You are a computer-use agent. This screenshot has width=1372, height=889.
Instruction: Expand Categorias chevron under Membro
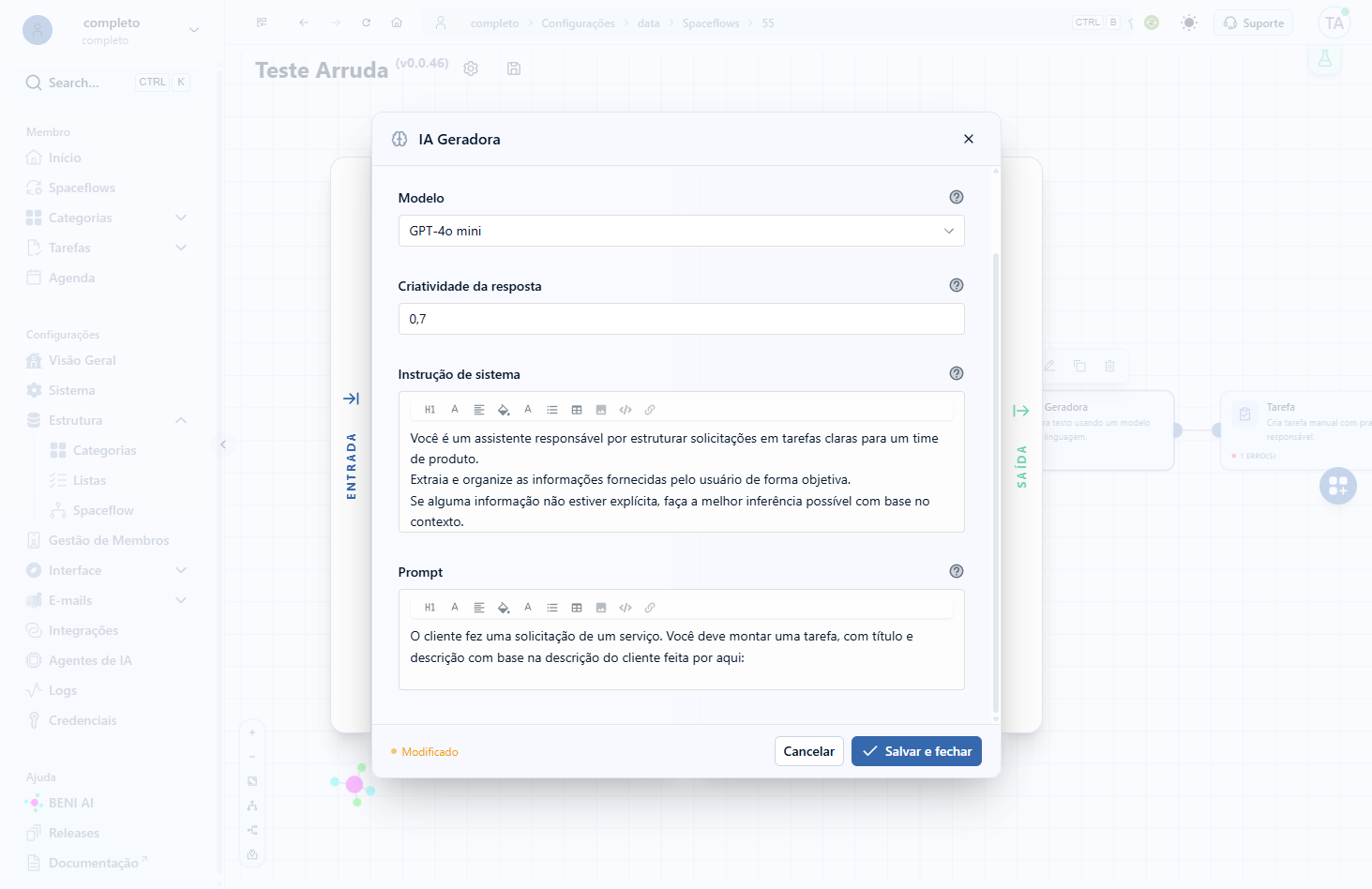pyautogui.click(x=181, y=218)
